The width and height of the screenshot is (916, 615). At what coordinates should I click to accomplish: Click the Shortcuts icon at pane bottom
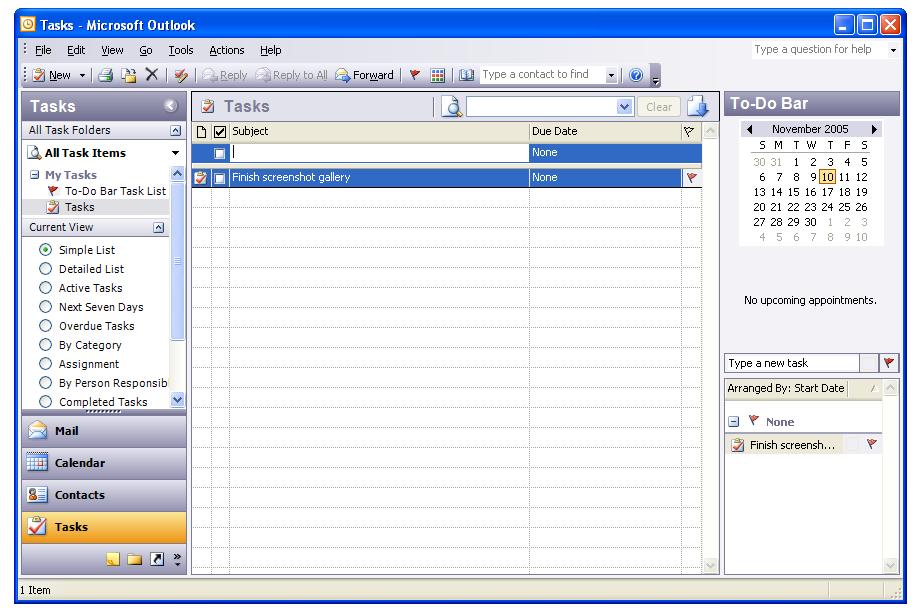point(157,559)
